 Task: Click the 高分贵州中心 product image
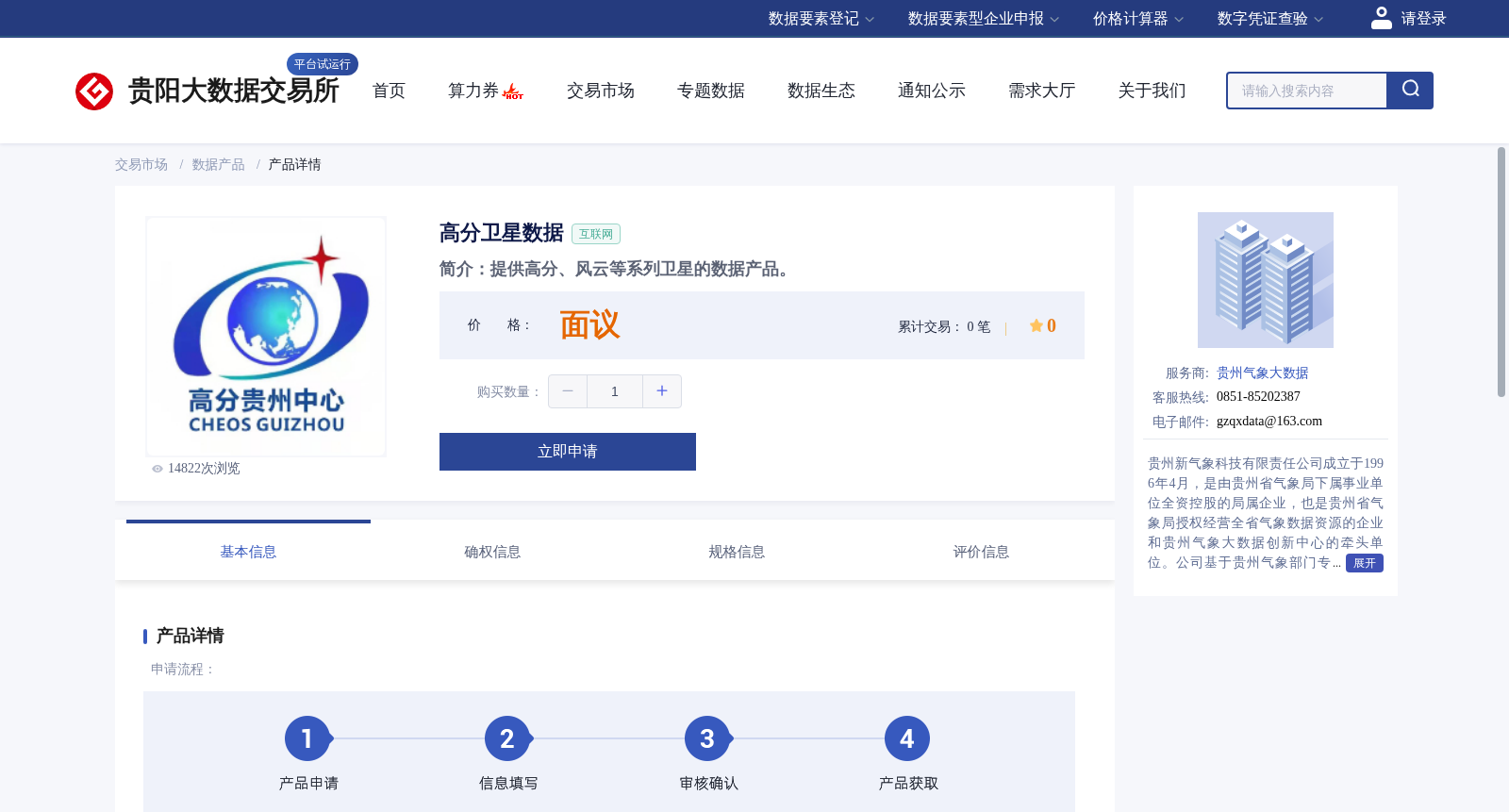[266, 337]
